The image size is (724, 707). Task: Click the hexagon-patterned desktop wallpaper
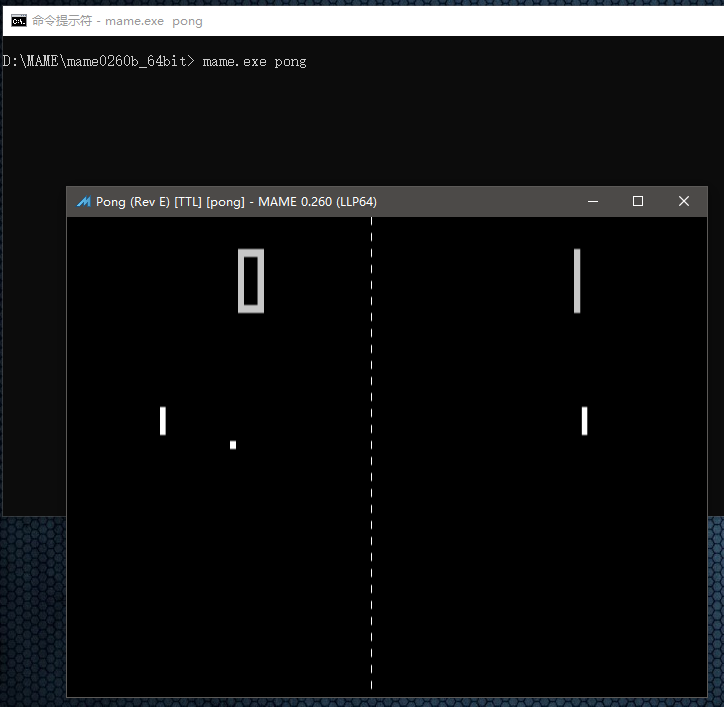(33, 610)
